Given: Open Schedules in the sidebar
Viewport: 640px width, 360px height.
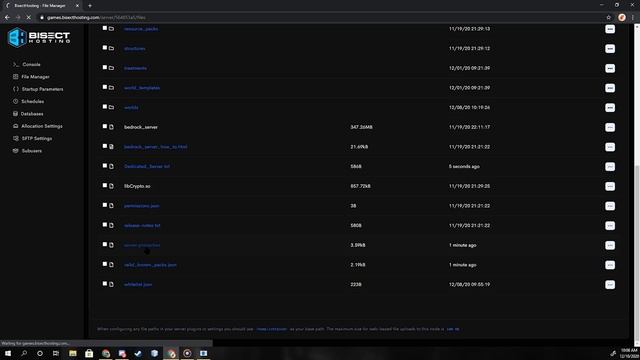Looking at the screenshot, I should [x=33, y=101].
